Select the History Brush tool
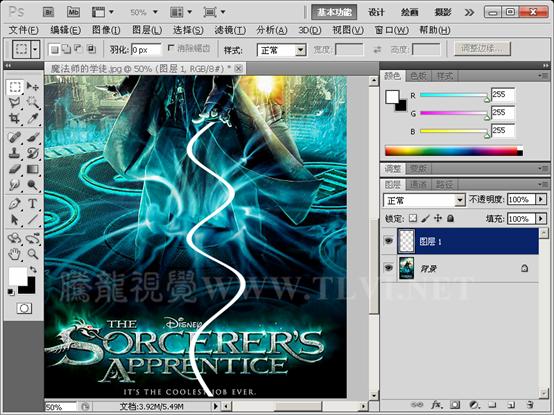Viewport: 554px width, 415px height. (x=33, y=153)
